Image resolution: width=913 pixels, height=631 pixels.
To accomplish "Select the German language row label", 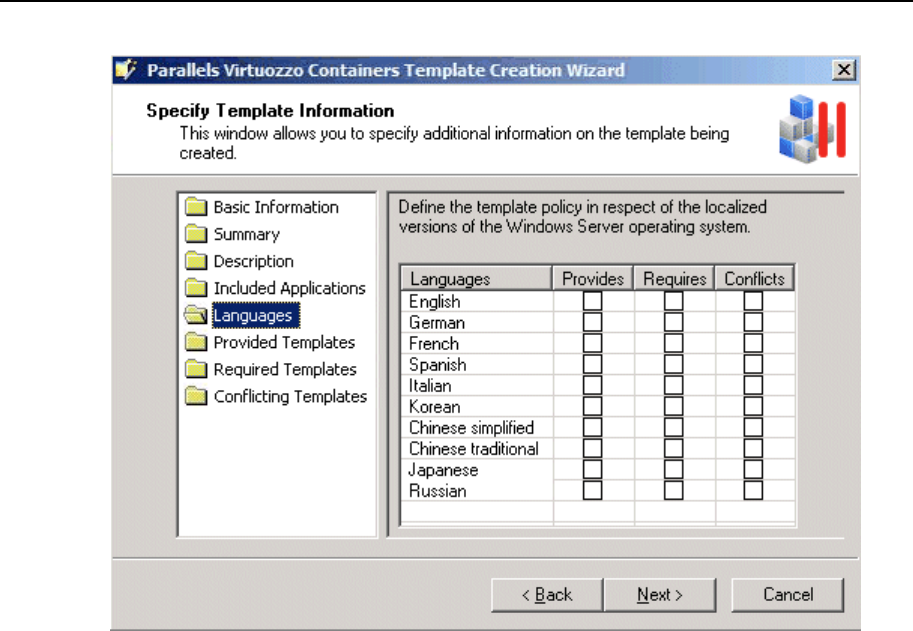I will tap(437, 322).
